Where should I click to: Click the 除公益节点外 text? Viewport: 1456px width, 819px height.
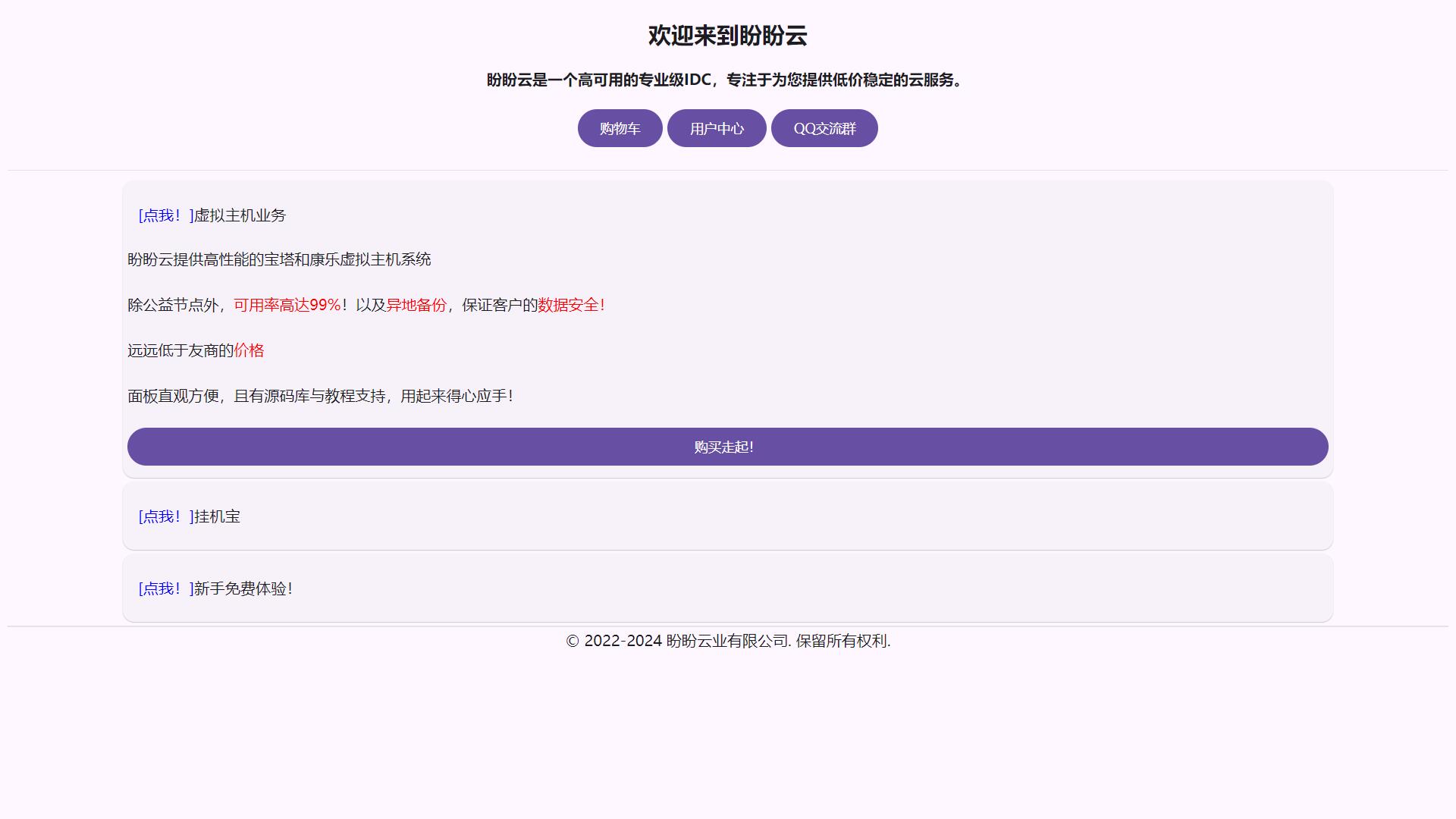(x=173, y=305)
